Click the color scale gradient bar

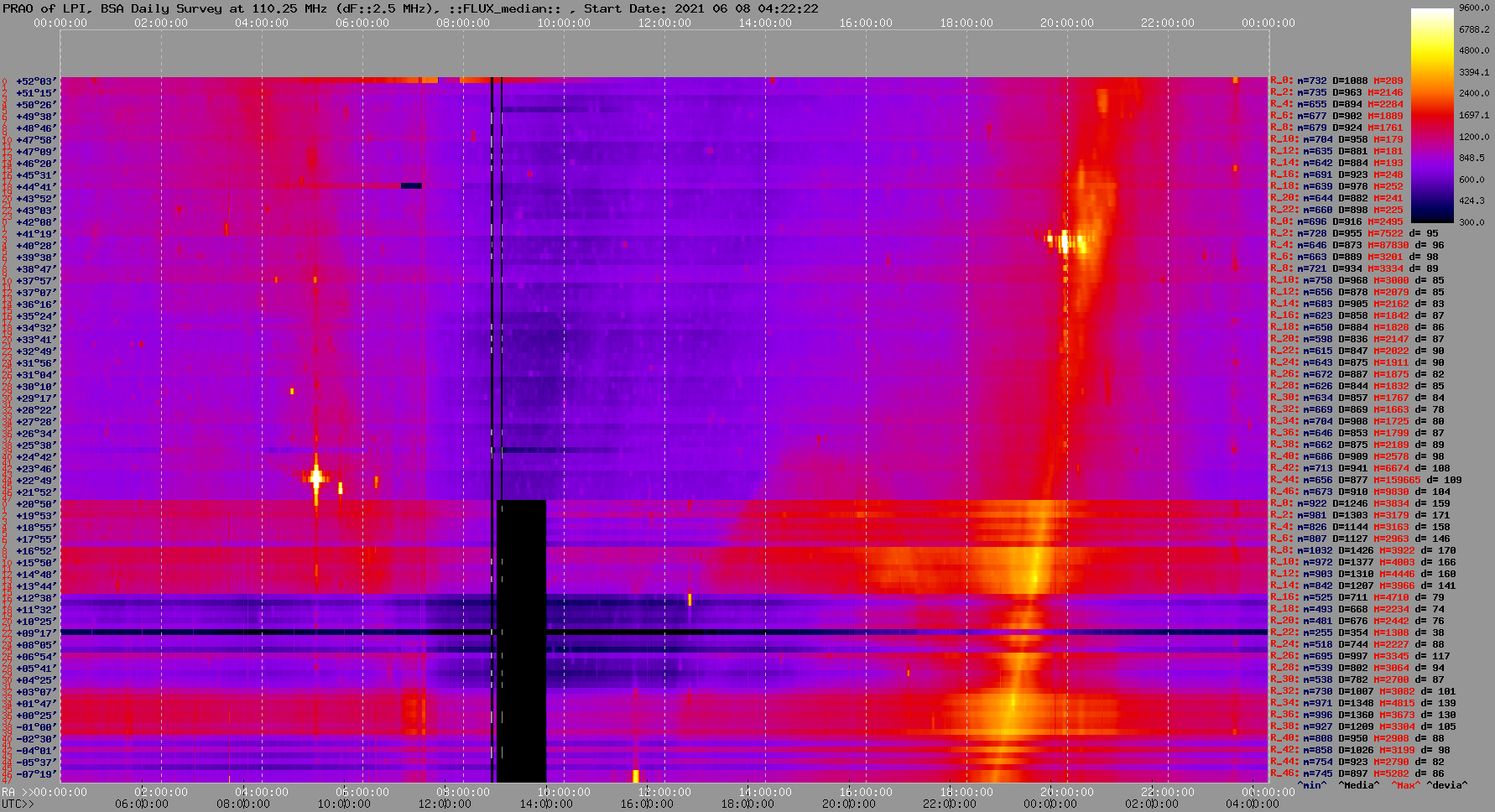point(1432,115)
